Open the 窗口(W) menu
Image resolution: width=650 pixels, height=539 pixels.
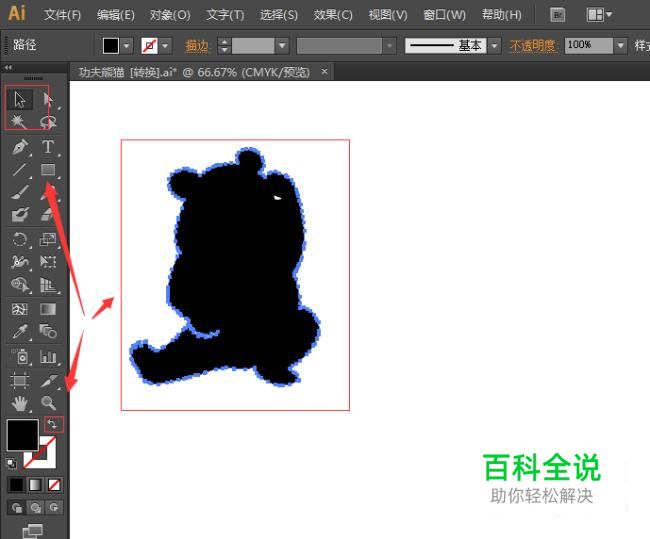click(444, 15)
